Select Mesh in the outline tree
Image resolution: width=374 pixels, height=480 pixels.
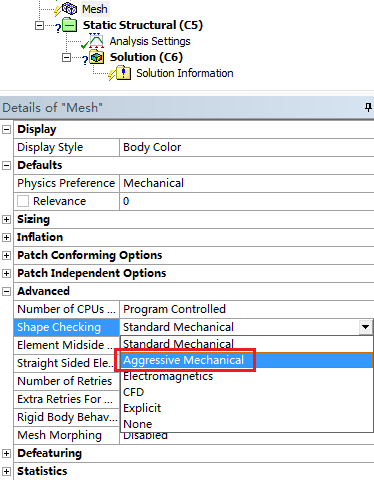[95, 9]
